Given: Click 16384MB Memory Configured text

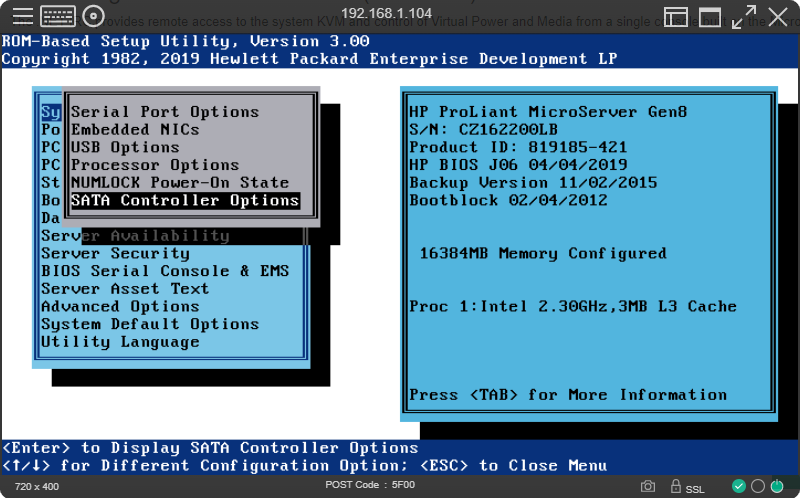Looking at the screenshot, I should [x=543, y=254].
